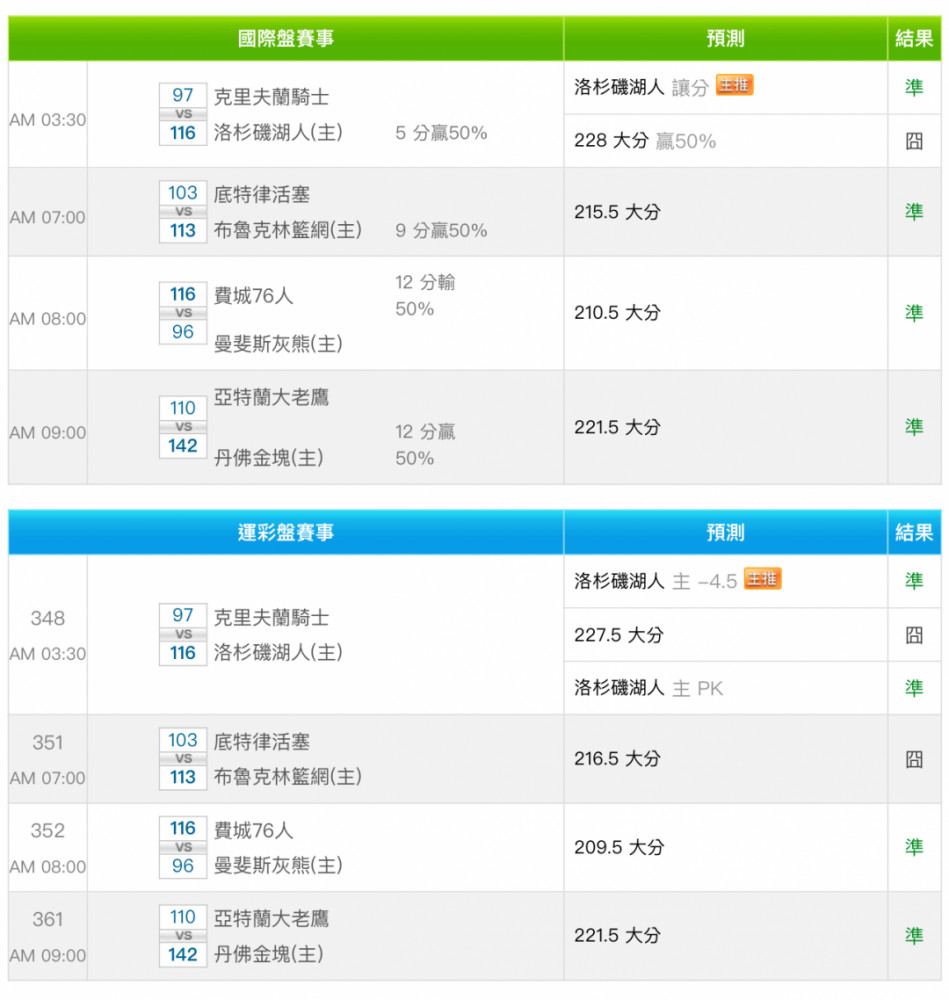
Task: Click 布魯克林籃網(主) in the 國際盤 table
Action: click(288, 230)
